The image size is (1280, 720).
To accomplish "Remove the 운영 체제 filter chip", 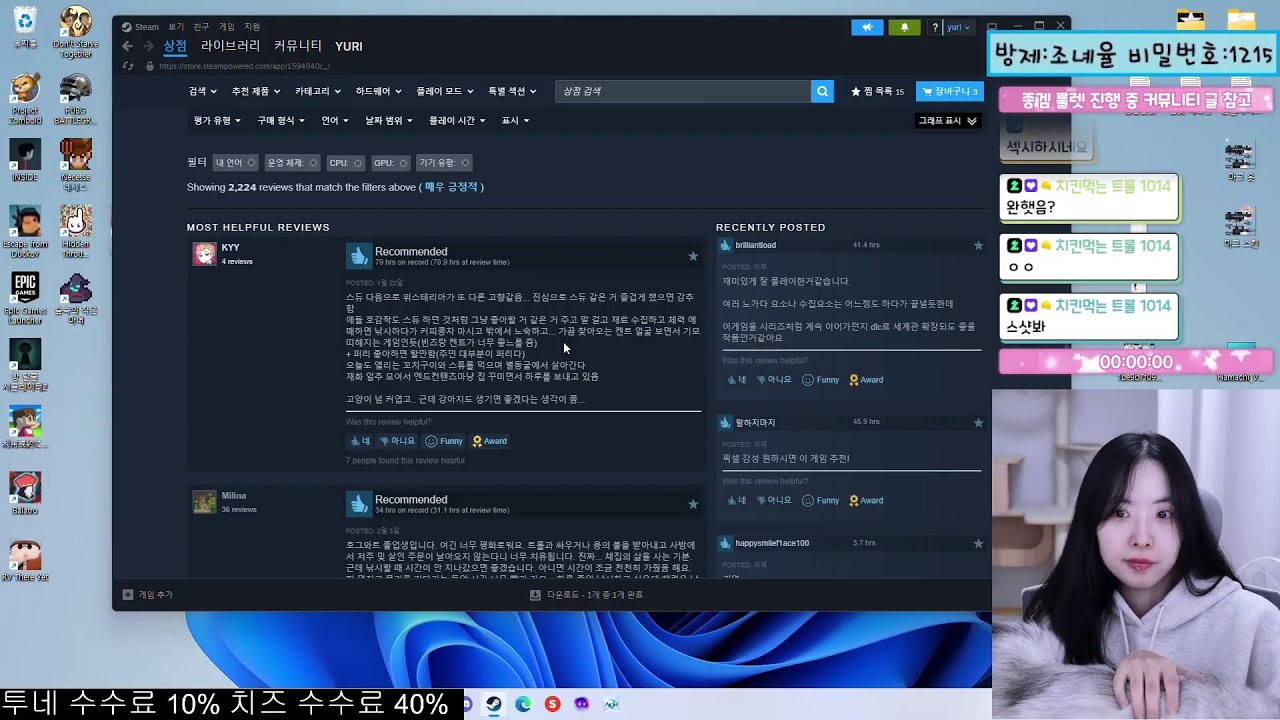I will pyautogui.click(x=313, y=162).
